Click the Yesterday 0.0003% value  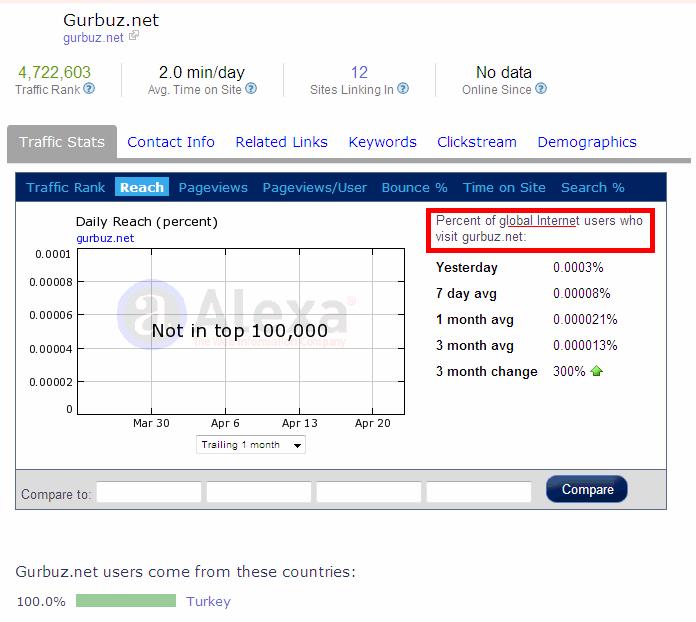pos(578,267)
